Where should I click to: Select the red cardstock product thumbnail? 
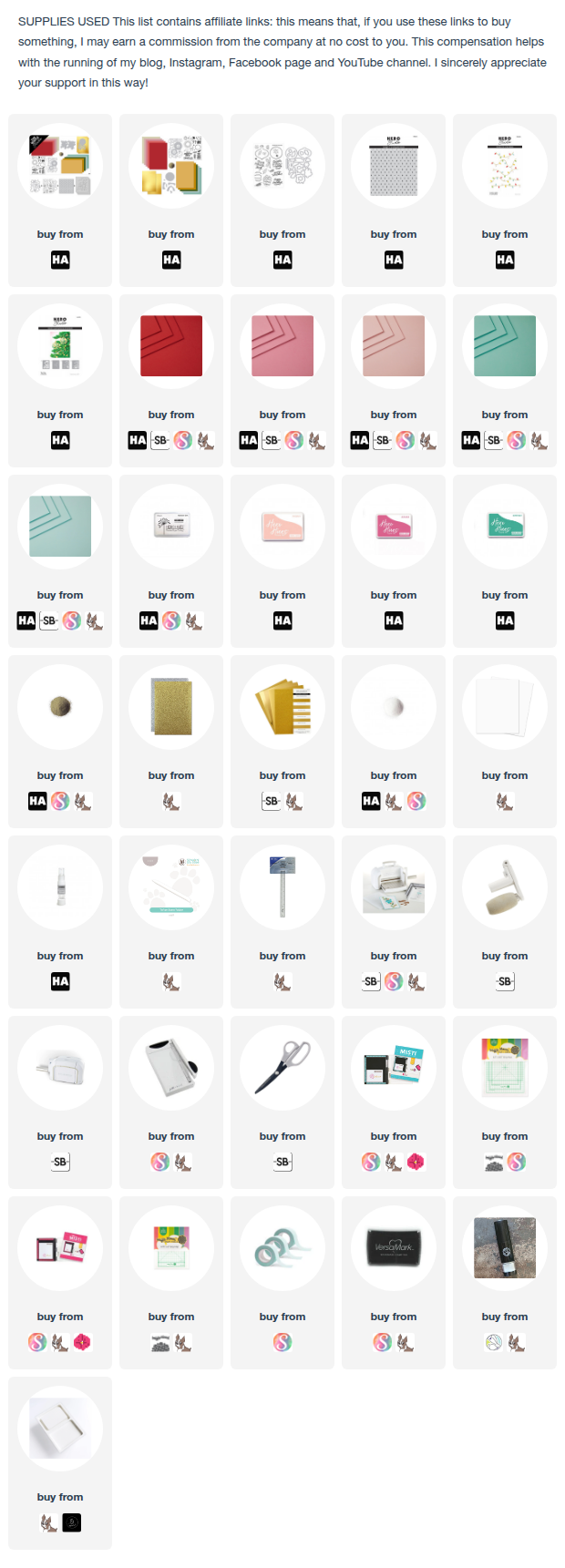[171, 346]
